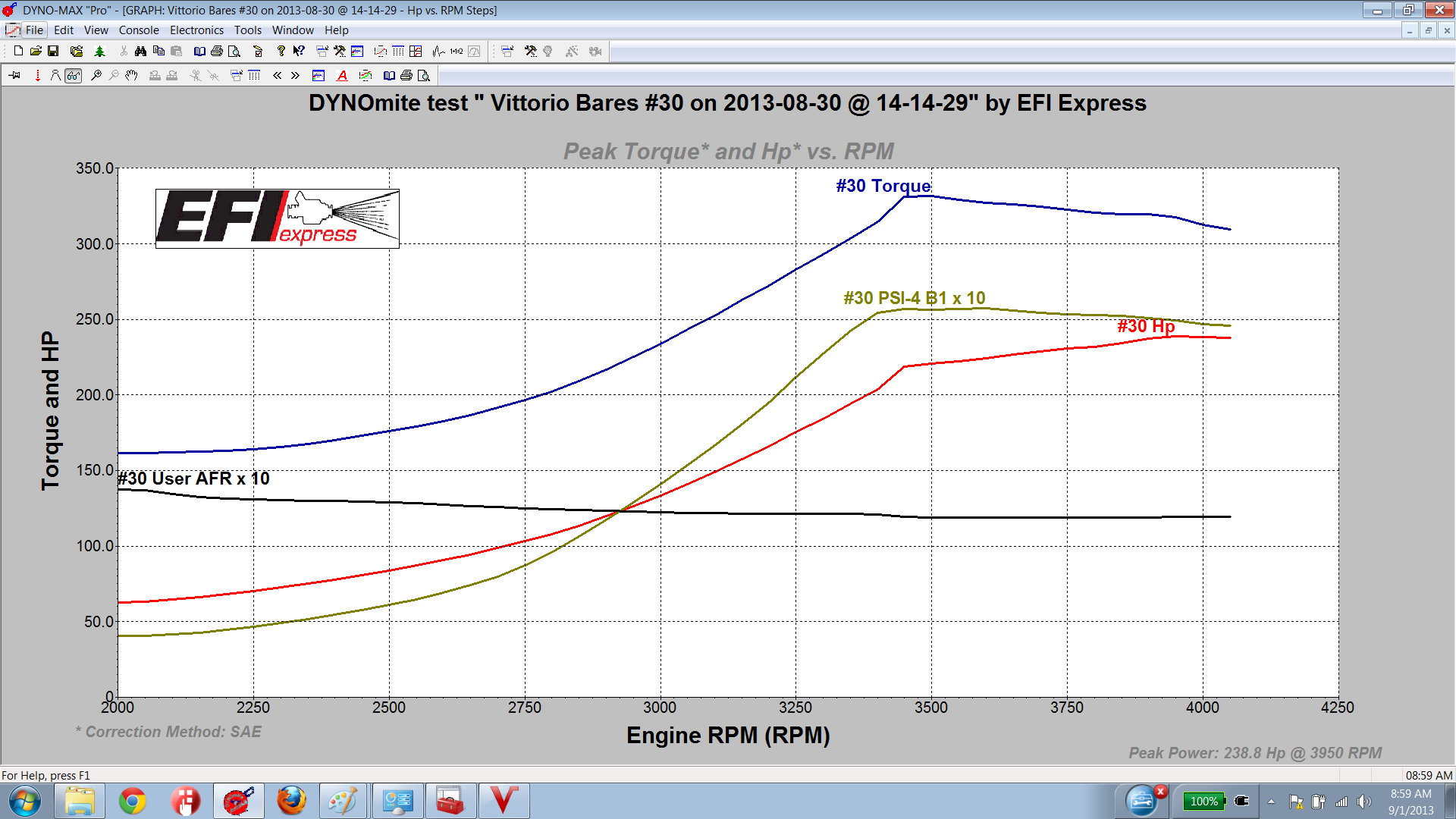The image size is (1456, 819).
Task: Open the dyno run checkmark tool
Action: tap(259, 52)
